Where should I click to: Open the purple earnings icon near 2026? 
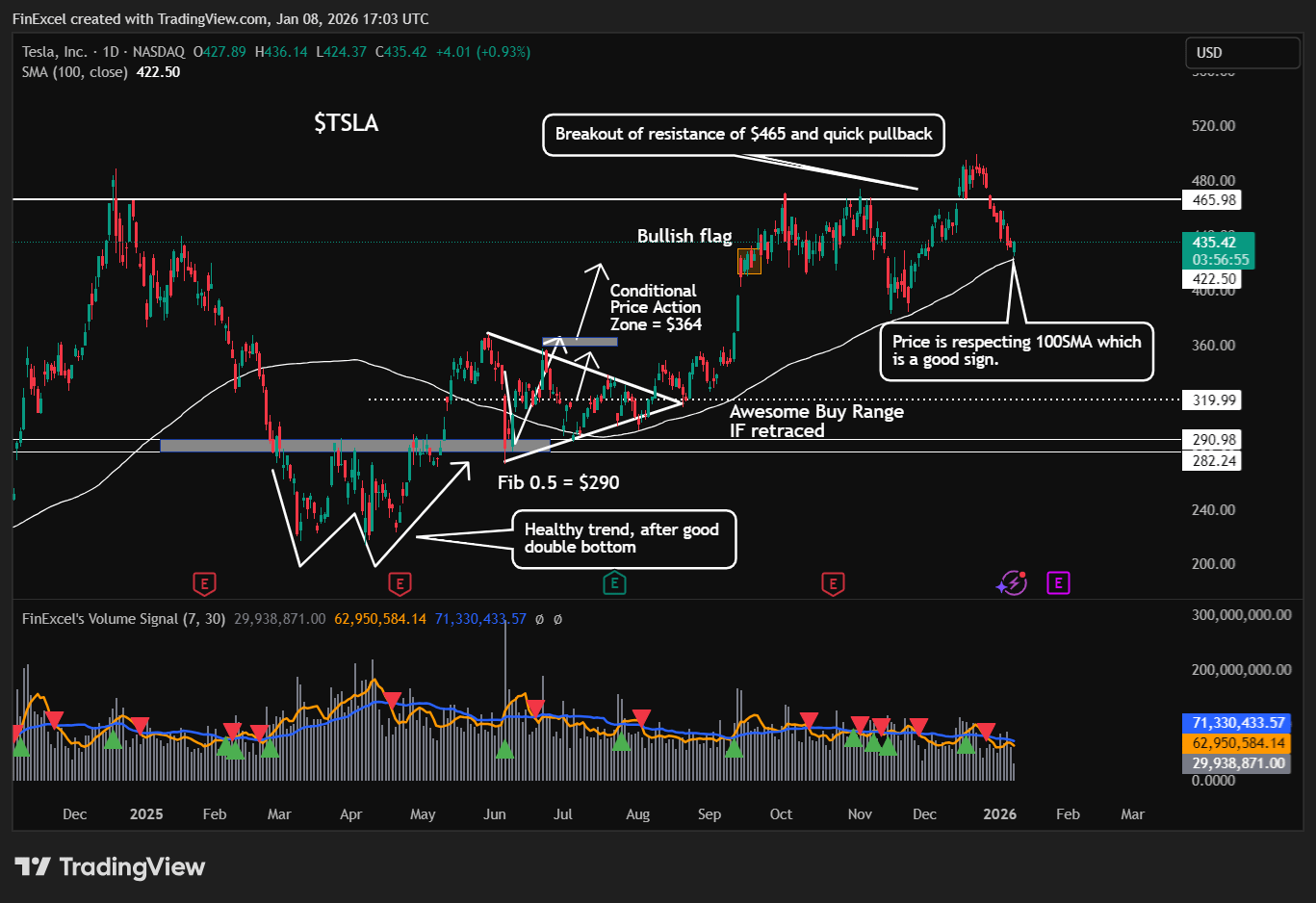pos(1058,582)
